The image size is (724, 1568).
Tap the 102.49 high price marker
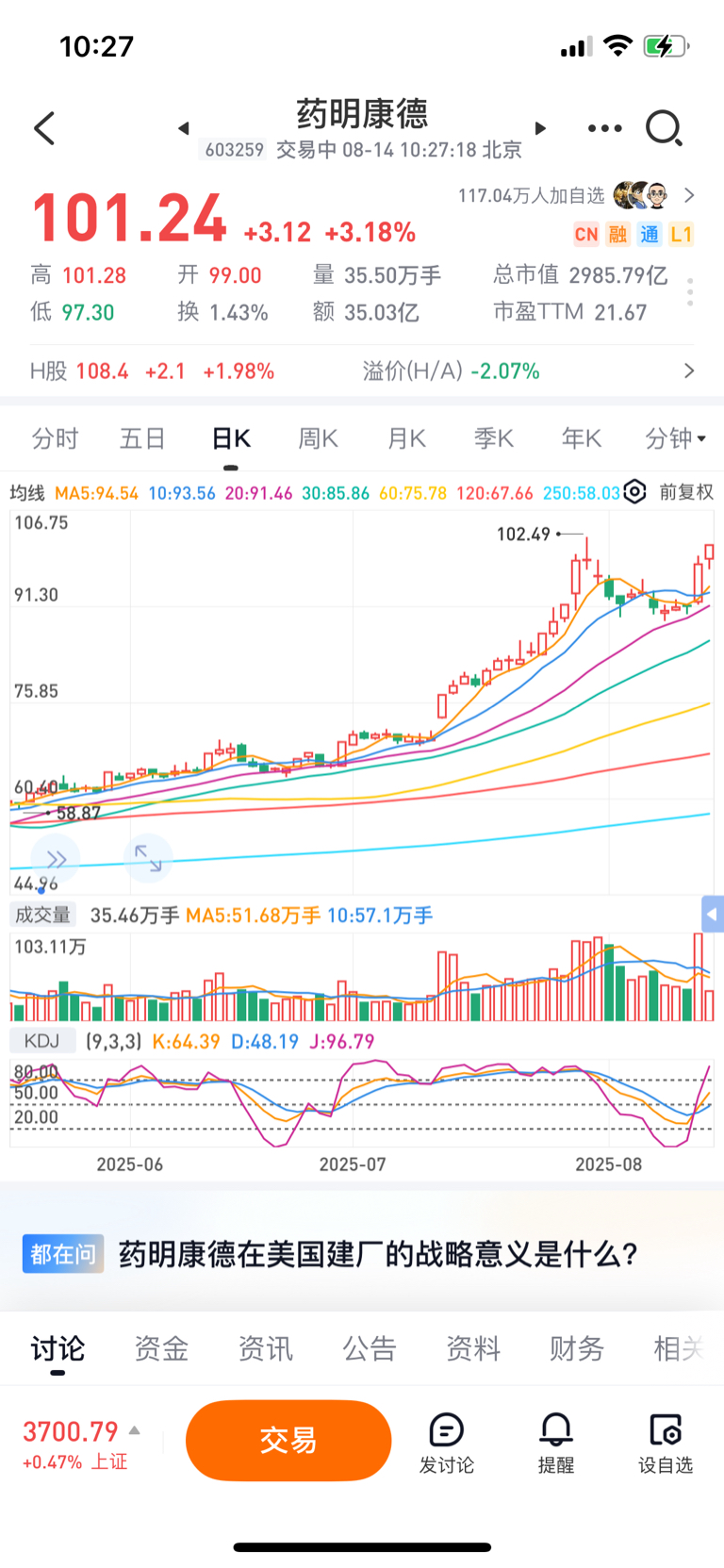(524, 534)
